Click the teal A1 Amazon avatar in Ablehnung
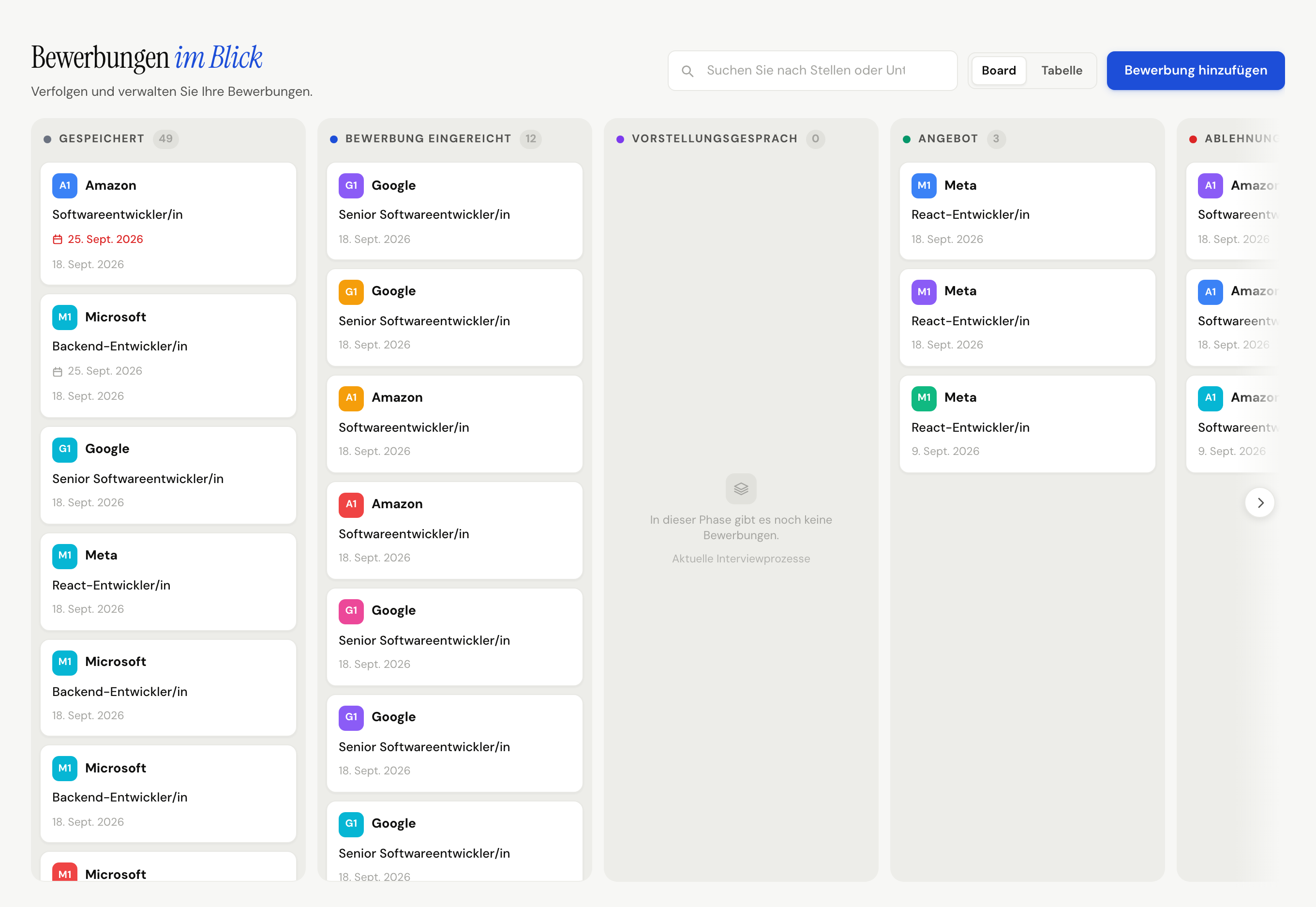1316x907 pixels. [x=1211, y=398]
